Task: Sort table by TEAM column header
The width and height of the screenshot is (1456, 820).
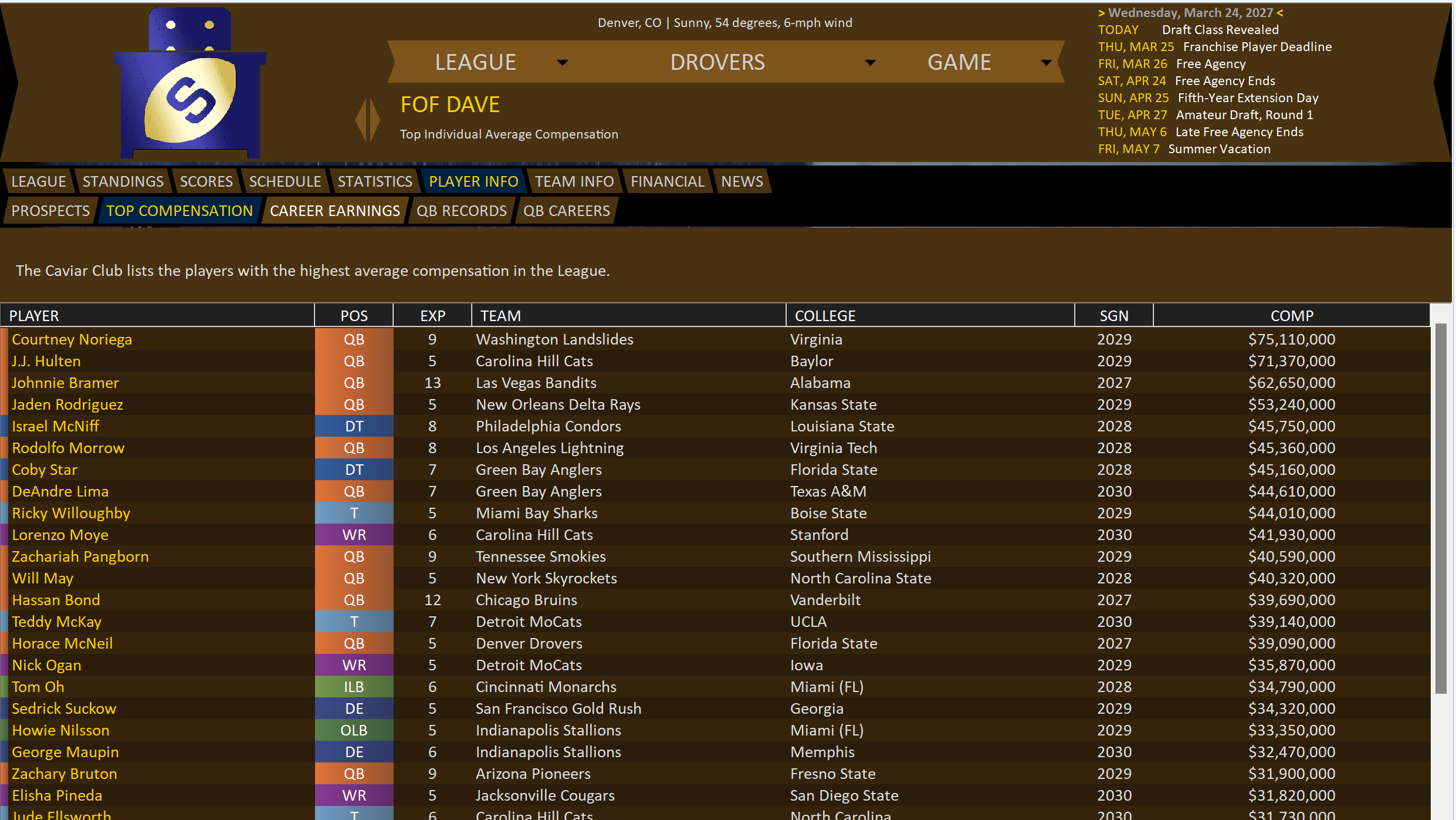Action: point(629,316)
